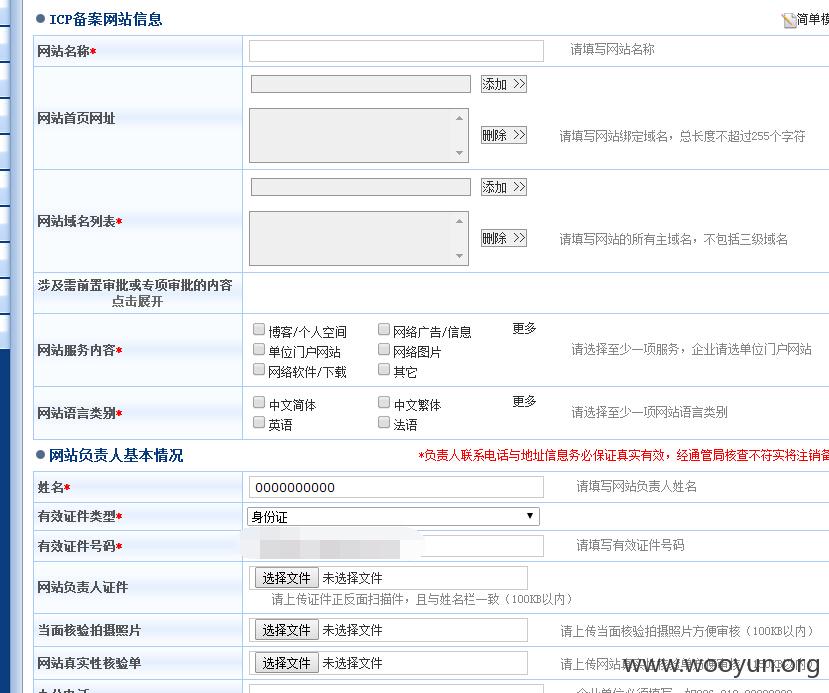This screenshot has width=829, height=693.
Task: Check the 中文简体 language checkbox
Action: tap(259, 402)
